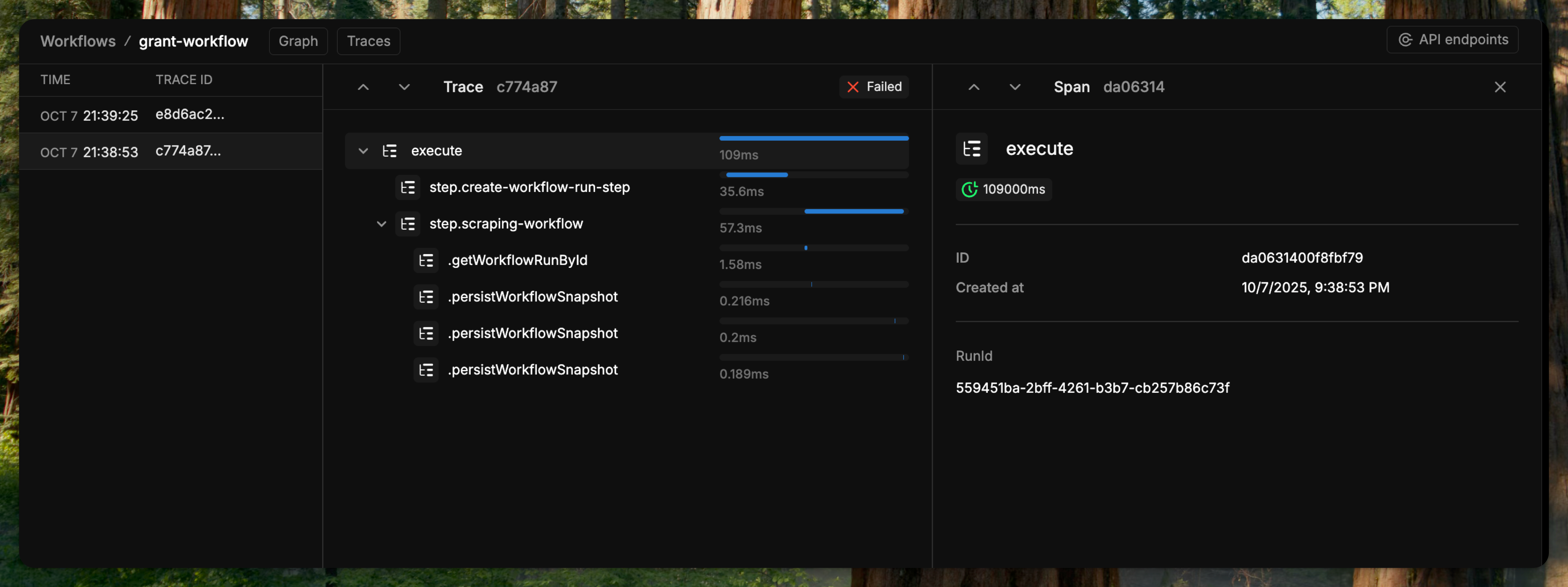The height and width of the screenshot is (587, 1568).
Task: Click the span icon beside step.create-workflow-run-step
Action: (407, 187)
